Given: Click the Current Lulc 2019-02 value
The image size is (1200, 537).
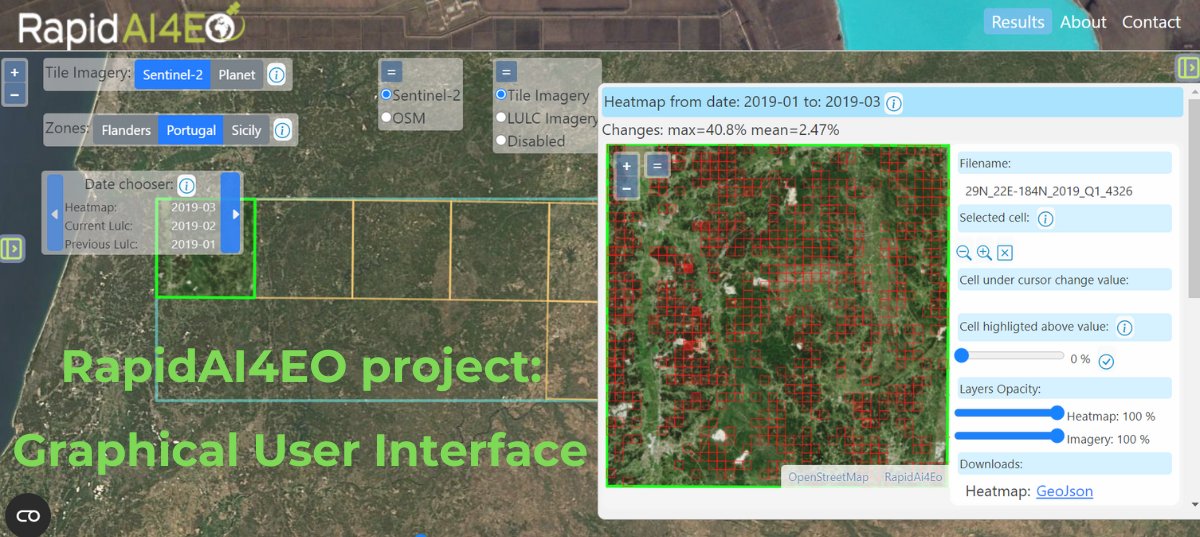Looking at the screenshot, I should click(x=193, y=226).
